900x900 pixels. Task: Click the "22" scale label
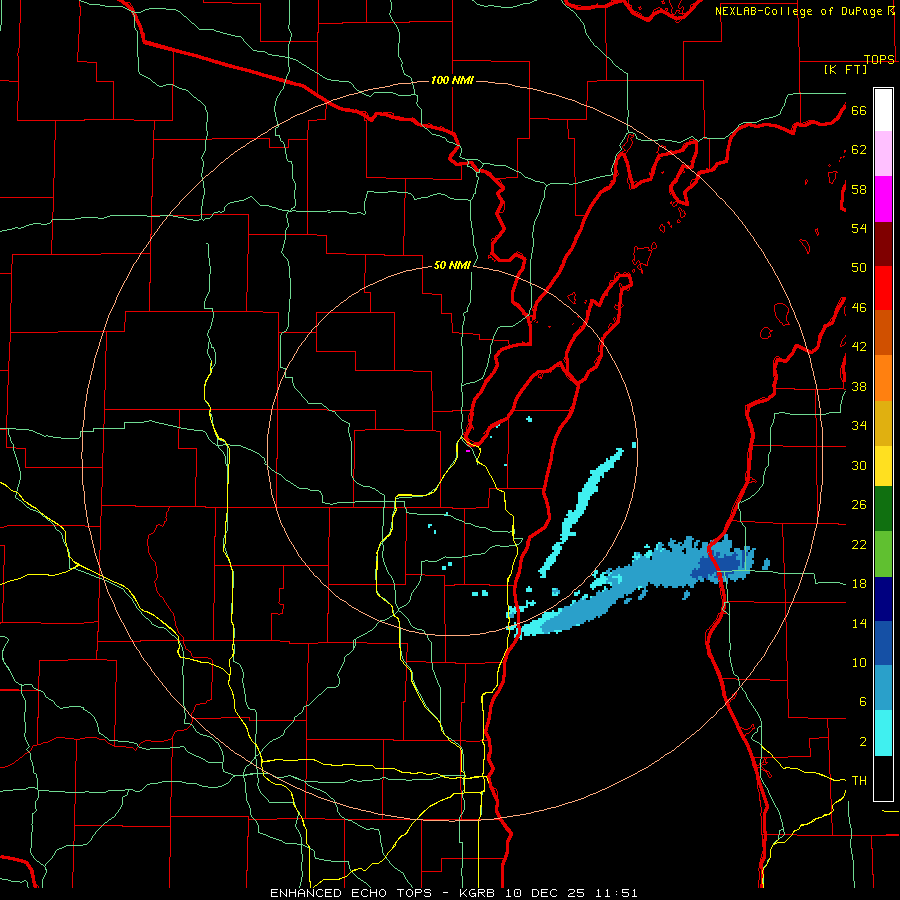[859, 544]
